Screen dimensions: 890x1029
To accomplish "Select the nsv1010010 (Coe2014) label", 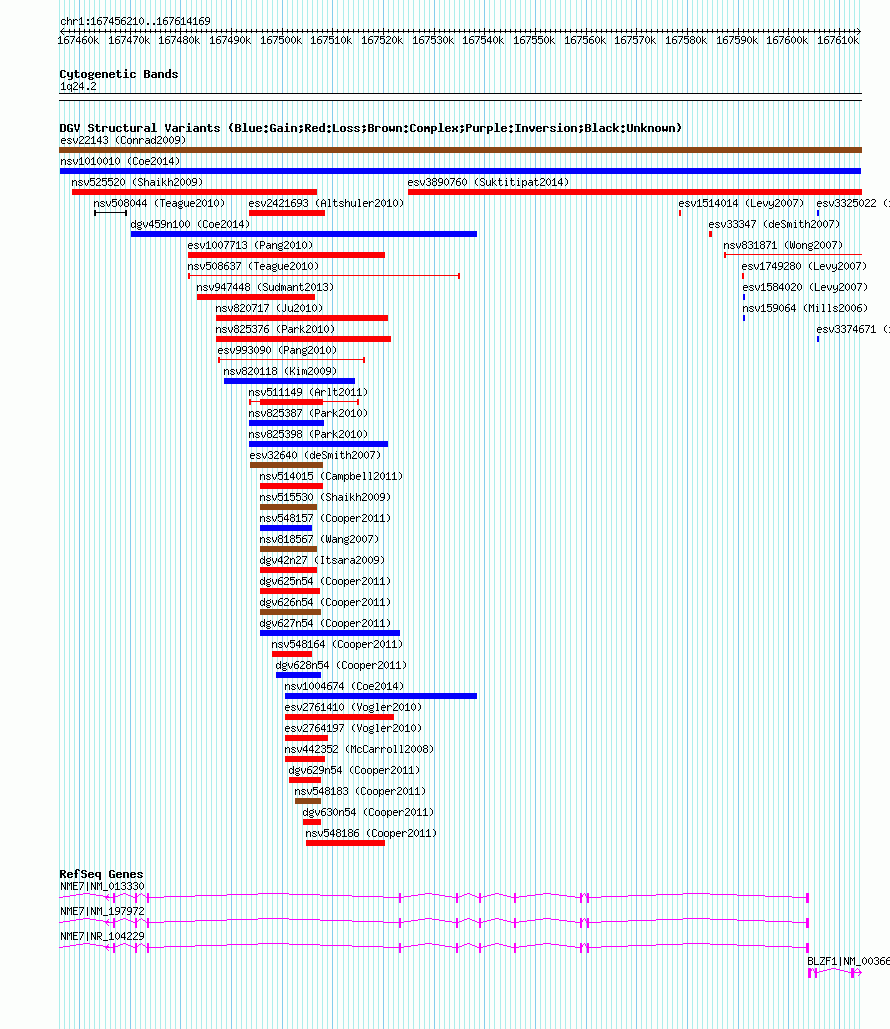I will click(120, 161).
